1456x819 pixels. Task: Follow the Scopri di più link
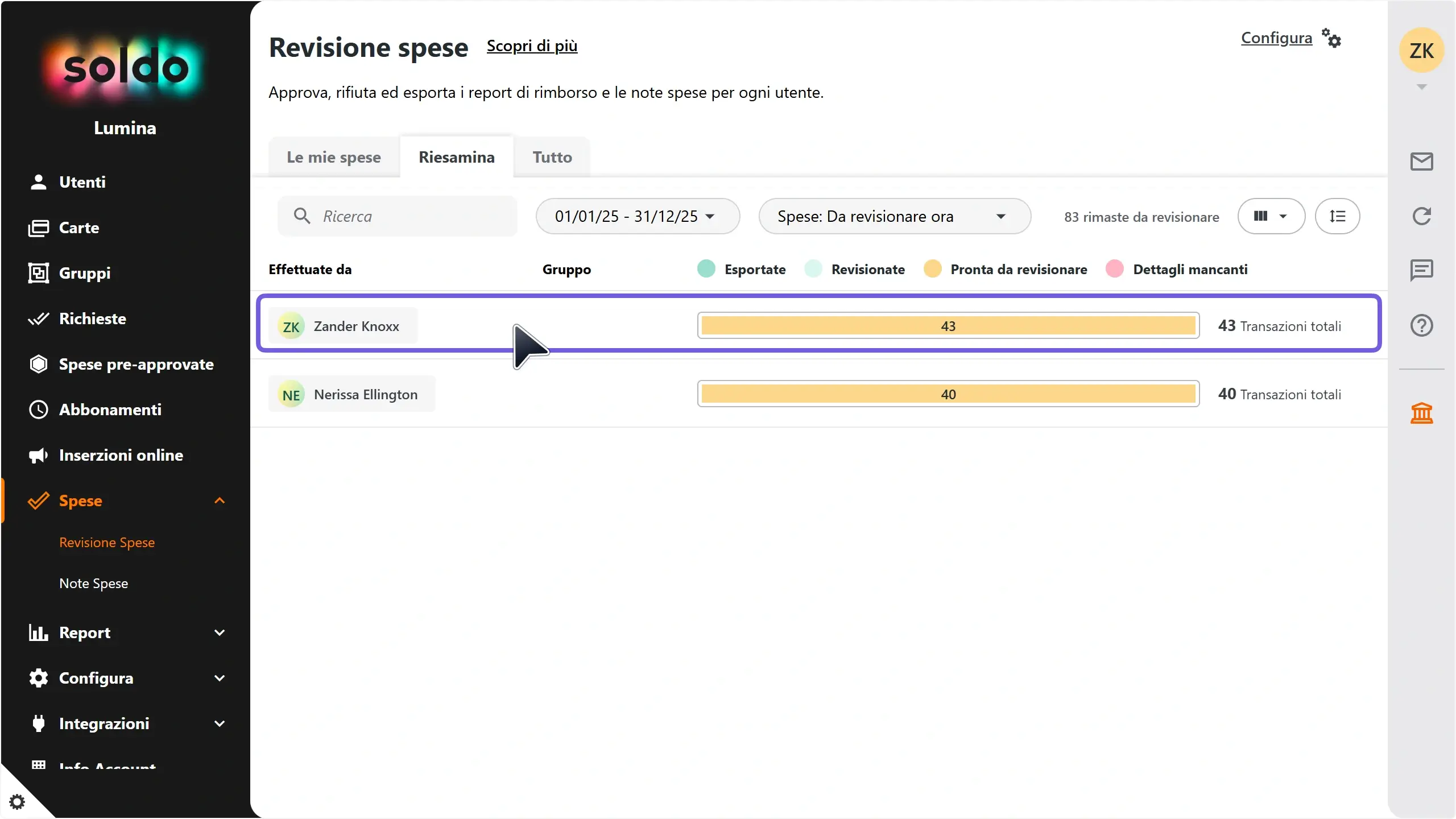click(x=532, y=45)
